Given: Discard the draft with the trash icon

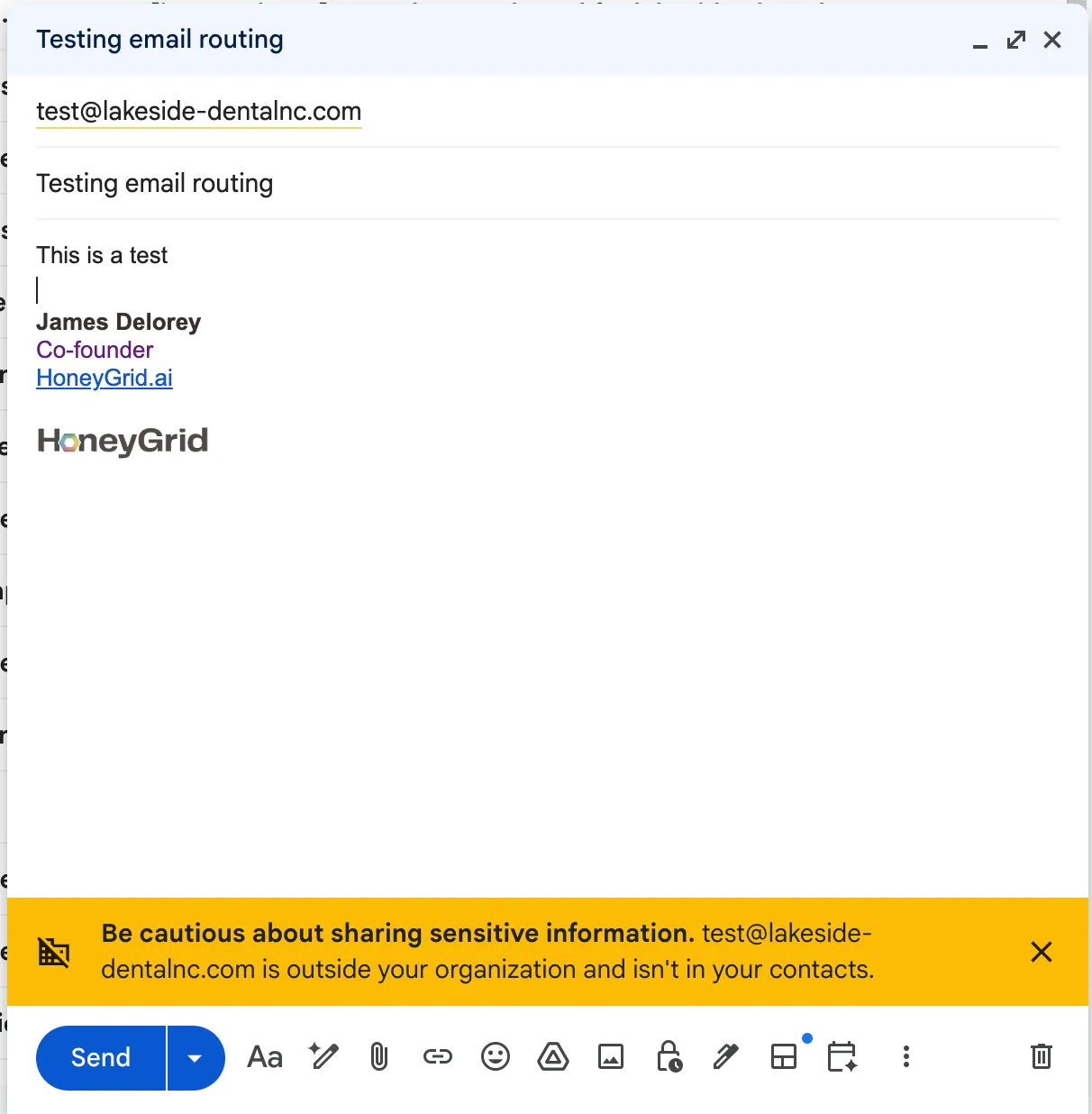Looking at the screenshot, I should click(1042, 1057).
